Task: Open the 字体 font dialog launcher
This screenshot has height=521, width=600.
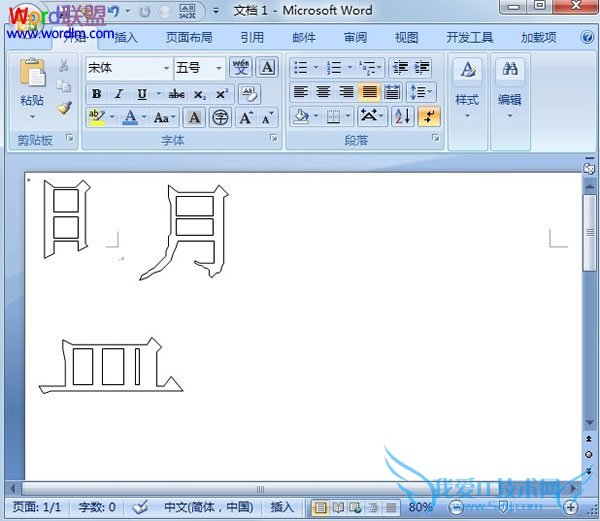Action: [x=273, y=138]
